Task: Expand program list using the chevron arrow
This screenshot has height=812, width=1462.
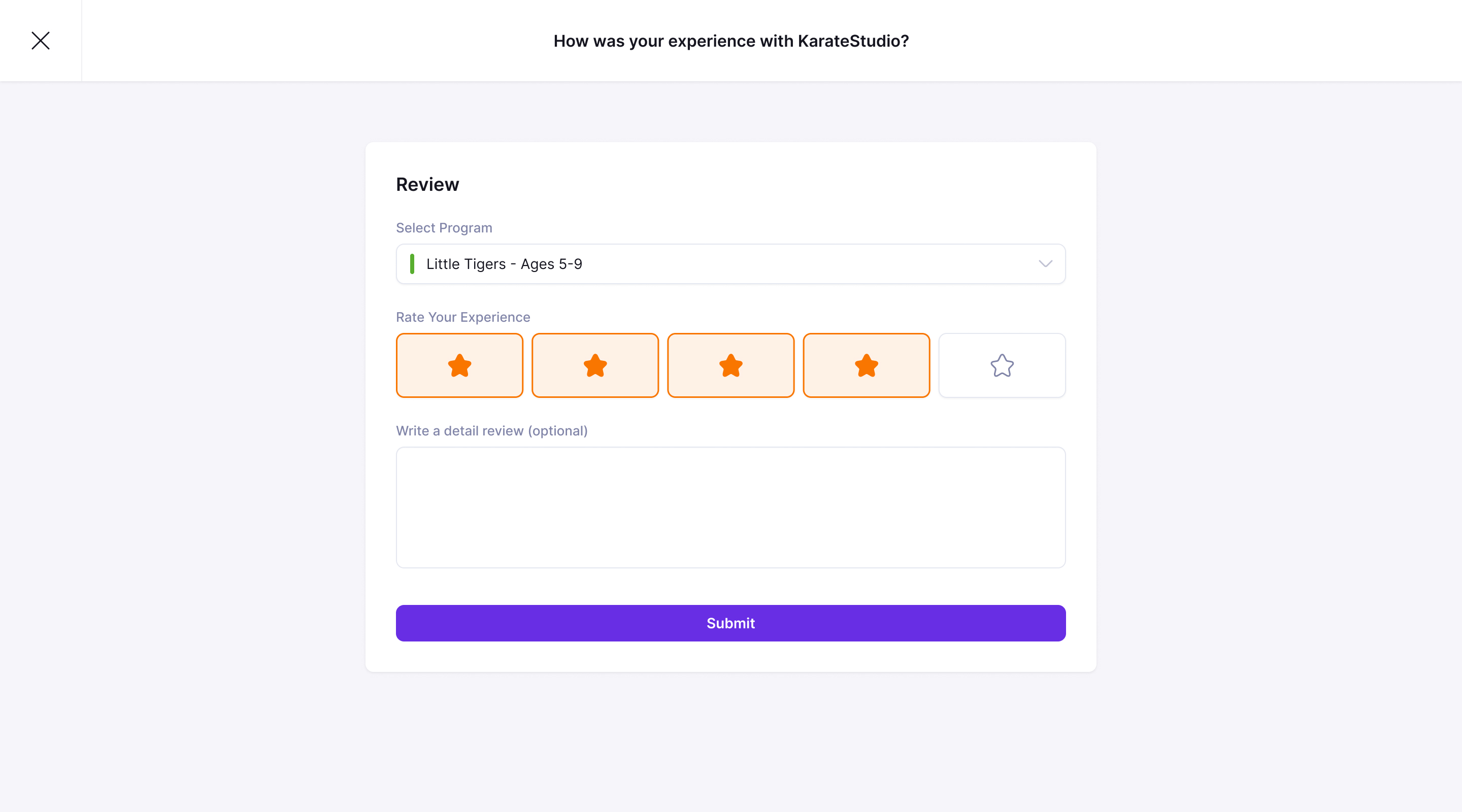Action: pyautogui.click(x=1045, y=264)
